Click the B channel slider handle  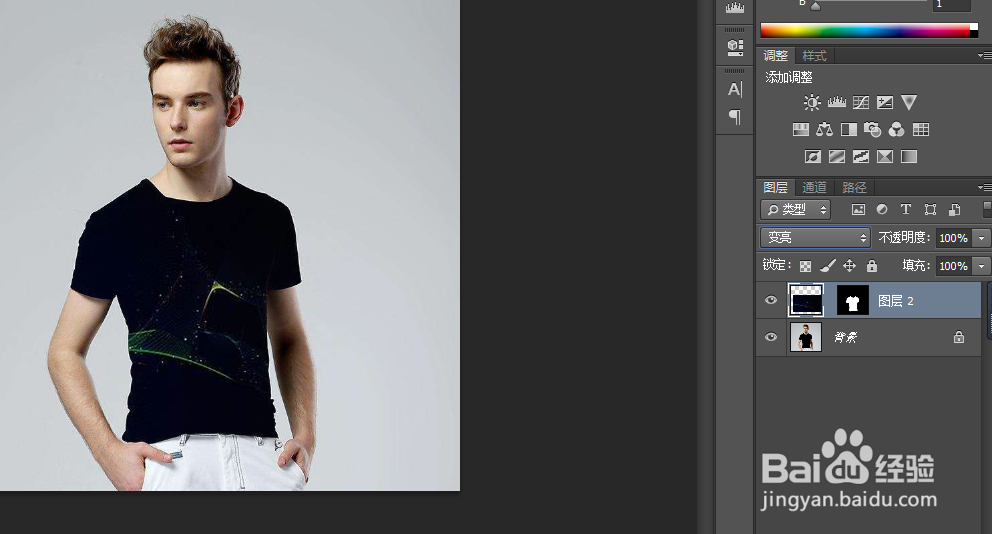(815, 7)
